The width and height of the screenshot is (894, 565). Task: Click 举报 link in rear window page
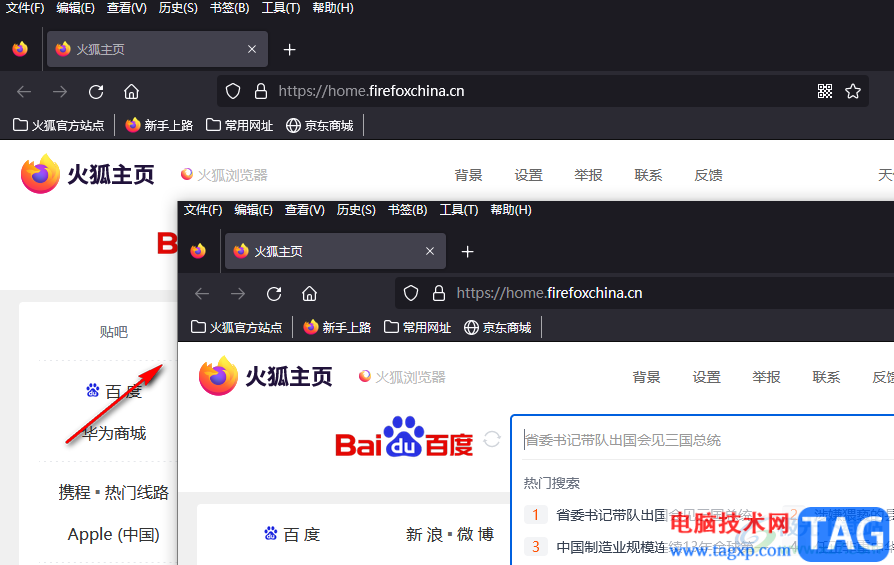tap(588, 175)
